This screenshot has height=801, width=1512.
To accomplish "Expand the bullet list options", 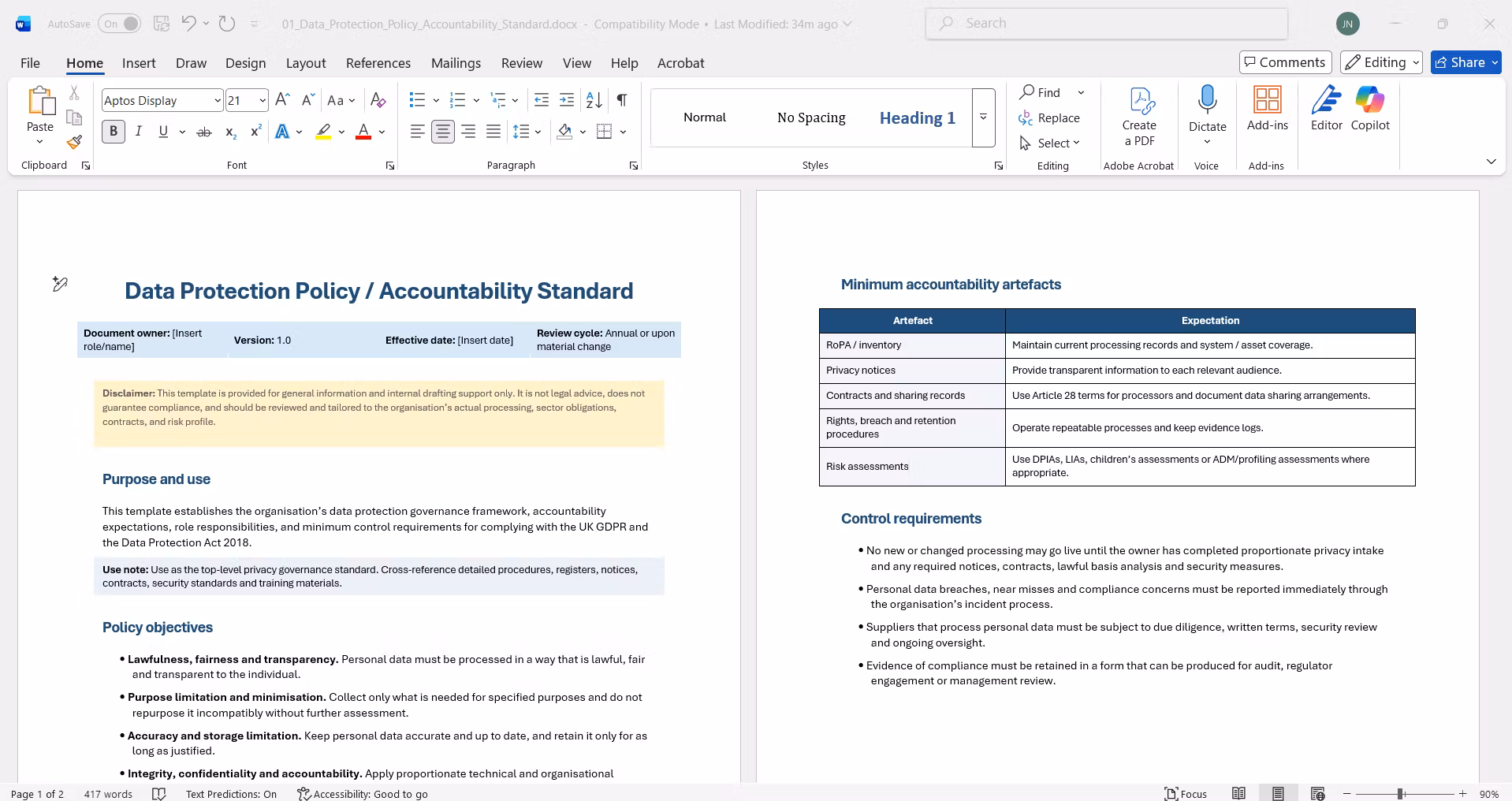I will (436, 100).
